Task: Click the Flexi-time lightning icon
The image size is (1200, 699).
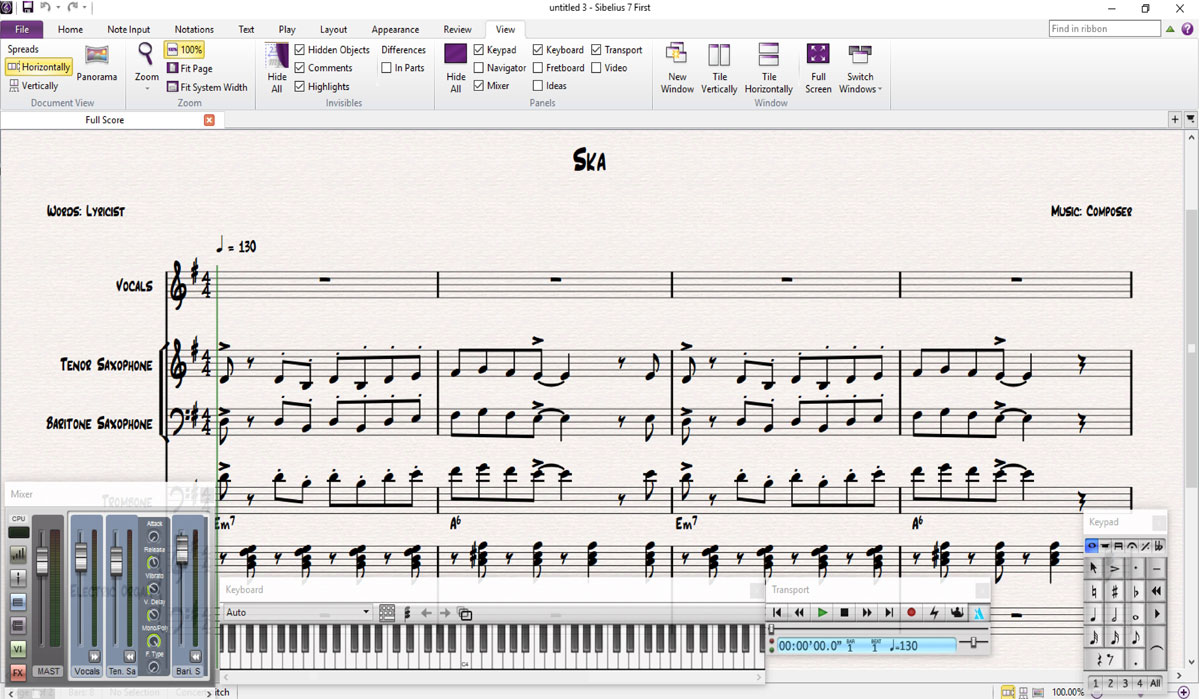Action: pos(934,612)
